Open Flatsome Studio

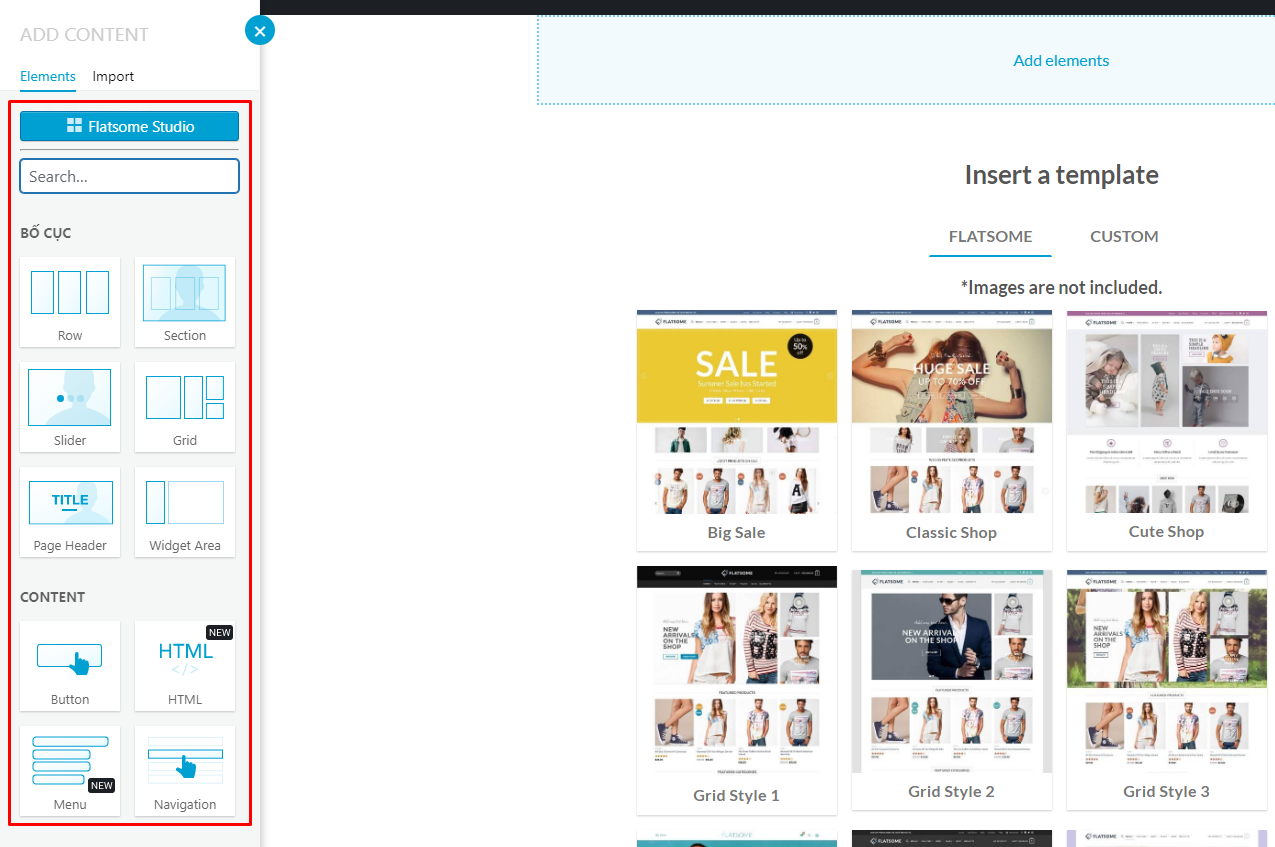[129, 126]
